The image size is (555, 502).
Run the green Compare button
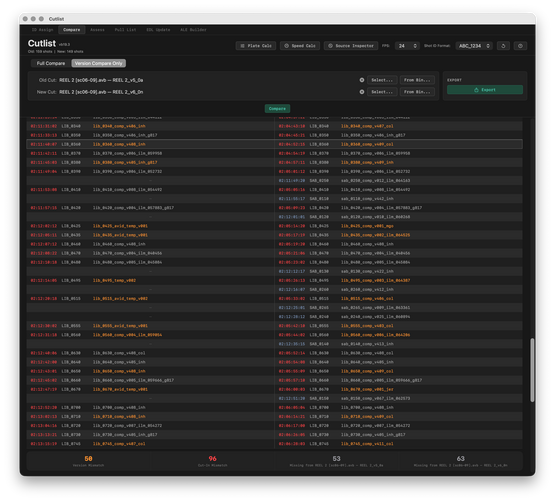point(277,108)
